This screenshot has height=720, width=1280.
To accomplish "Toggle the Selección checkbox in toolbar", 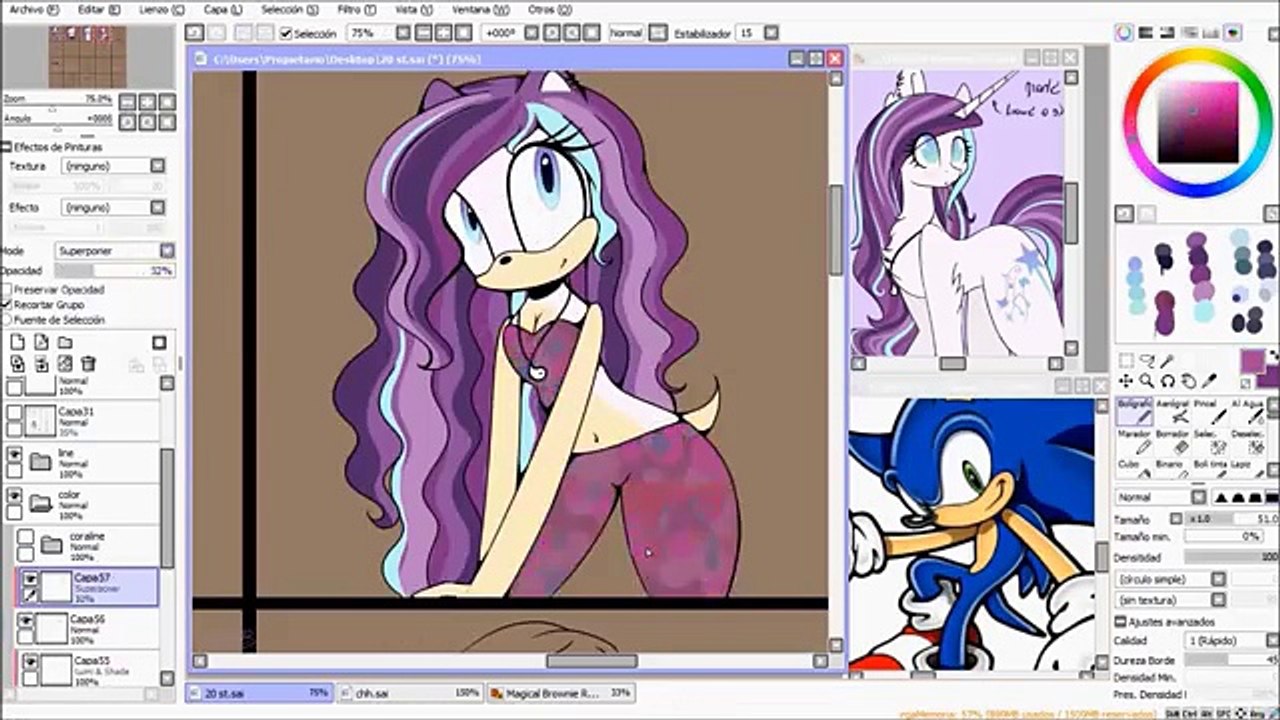I will [x=286, y=33].
